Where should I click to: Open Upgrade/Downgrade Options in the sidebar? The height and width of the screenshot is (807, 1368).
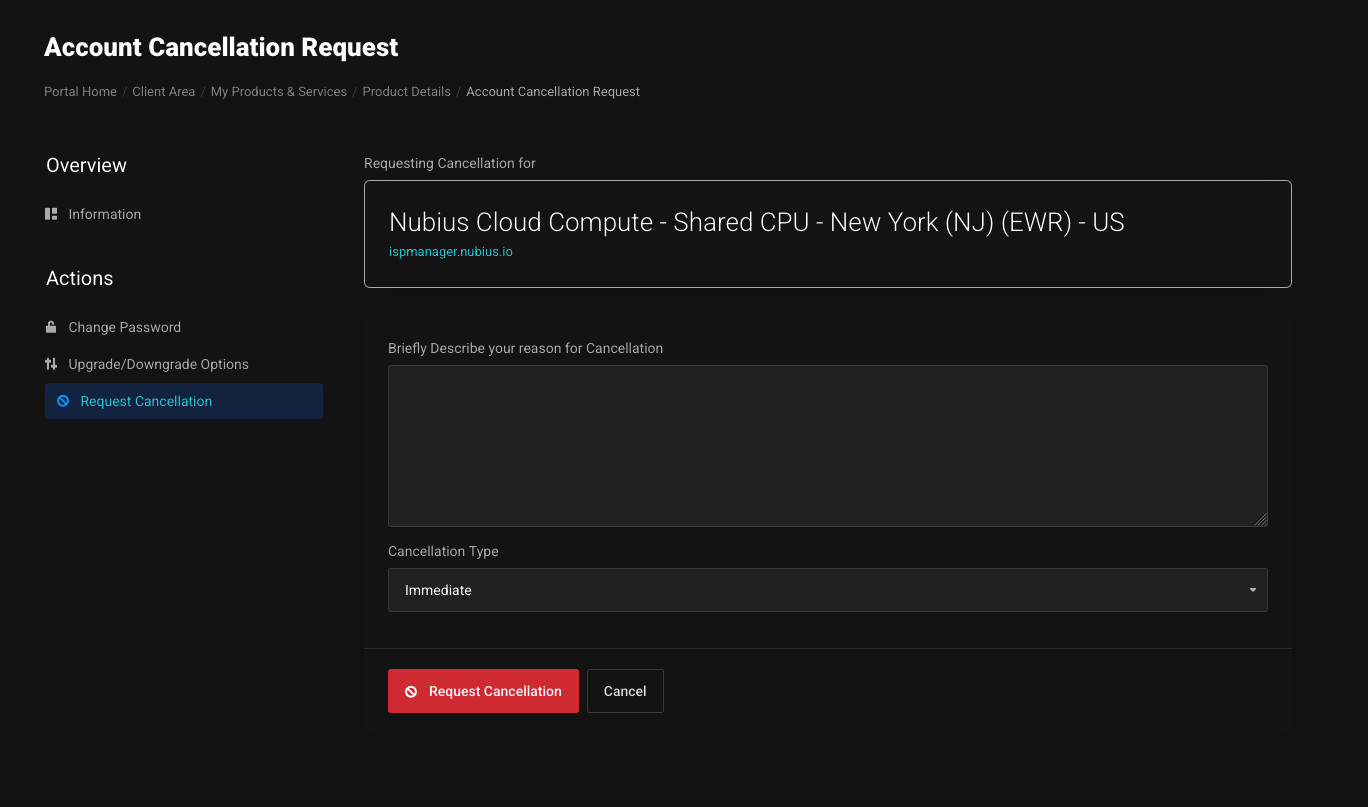click(158, 364)
